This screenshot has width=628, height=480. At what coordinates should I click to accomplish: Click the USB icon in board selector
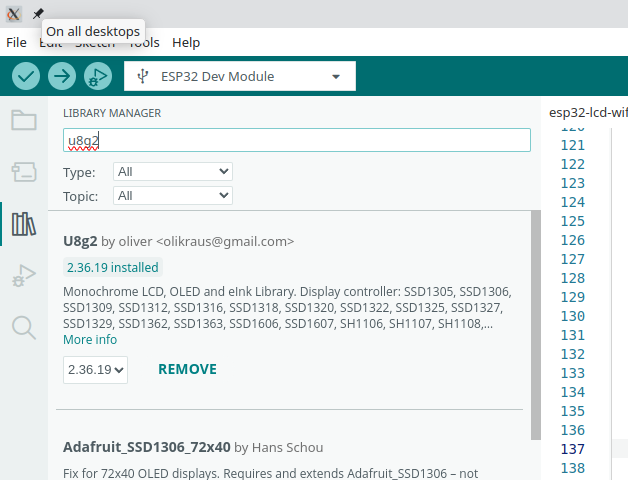tap(143, 76)
